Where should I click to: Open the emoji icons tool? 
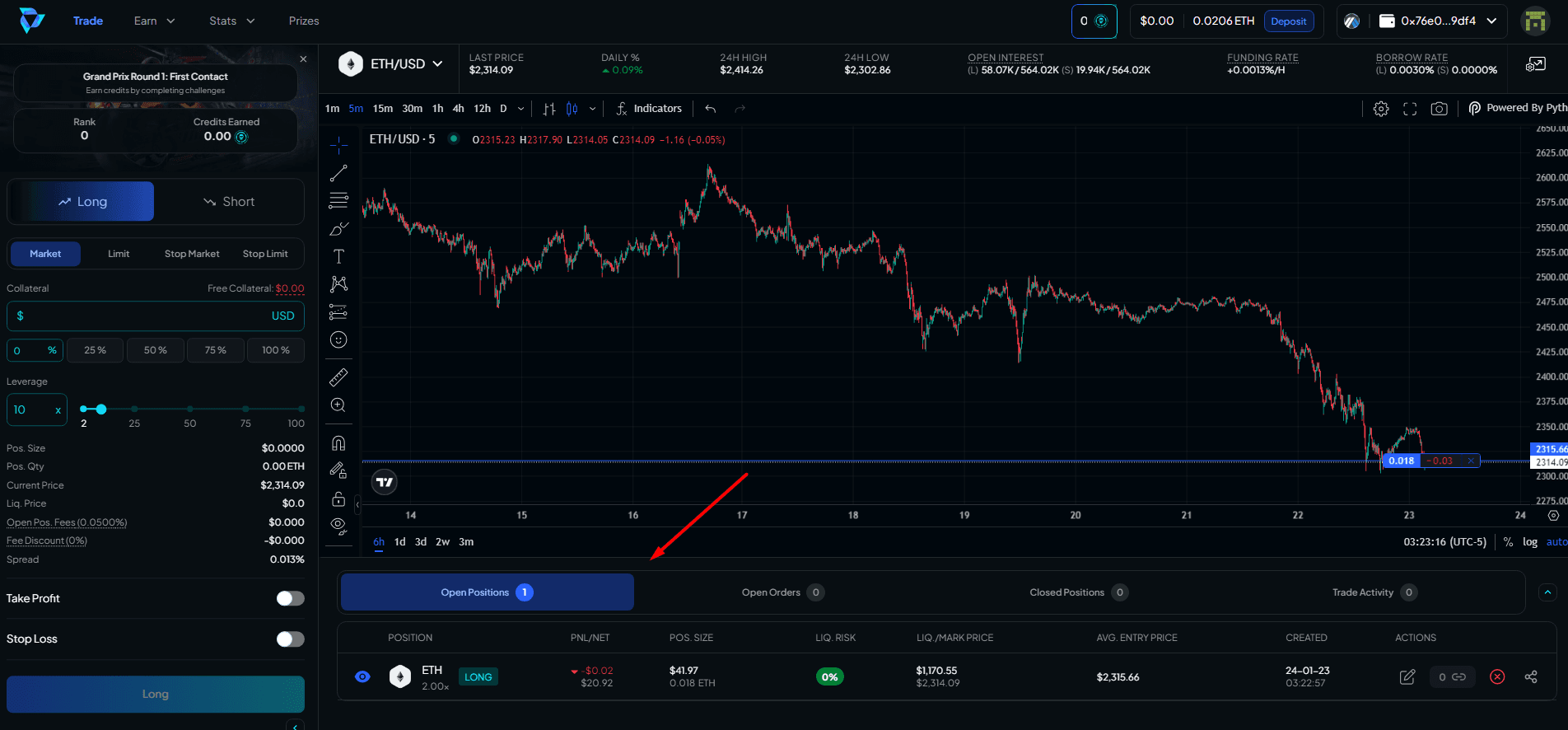tap(338, 339)
